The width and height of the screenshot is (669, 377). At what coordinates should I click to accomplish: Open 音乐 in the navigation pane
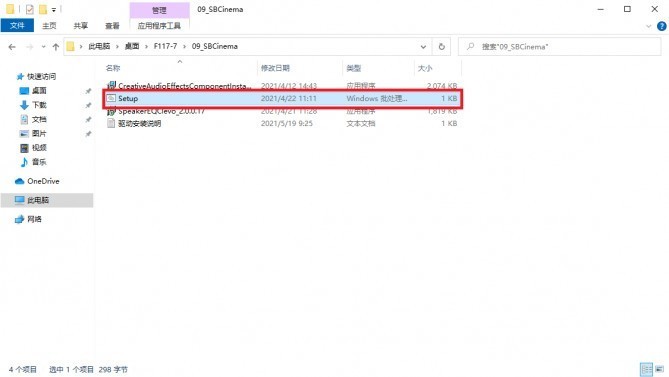pos(39,162)
